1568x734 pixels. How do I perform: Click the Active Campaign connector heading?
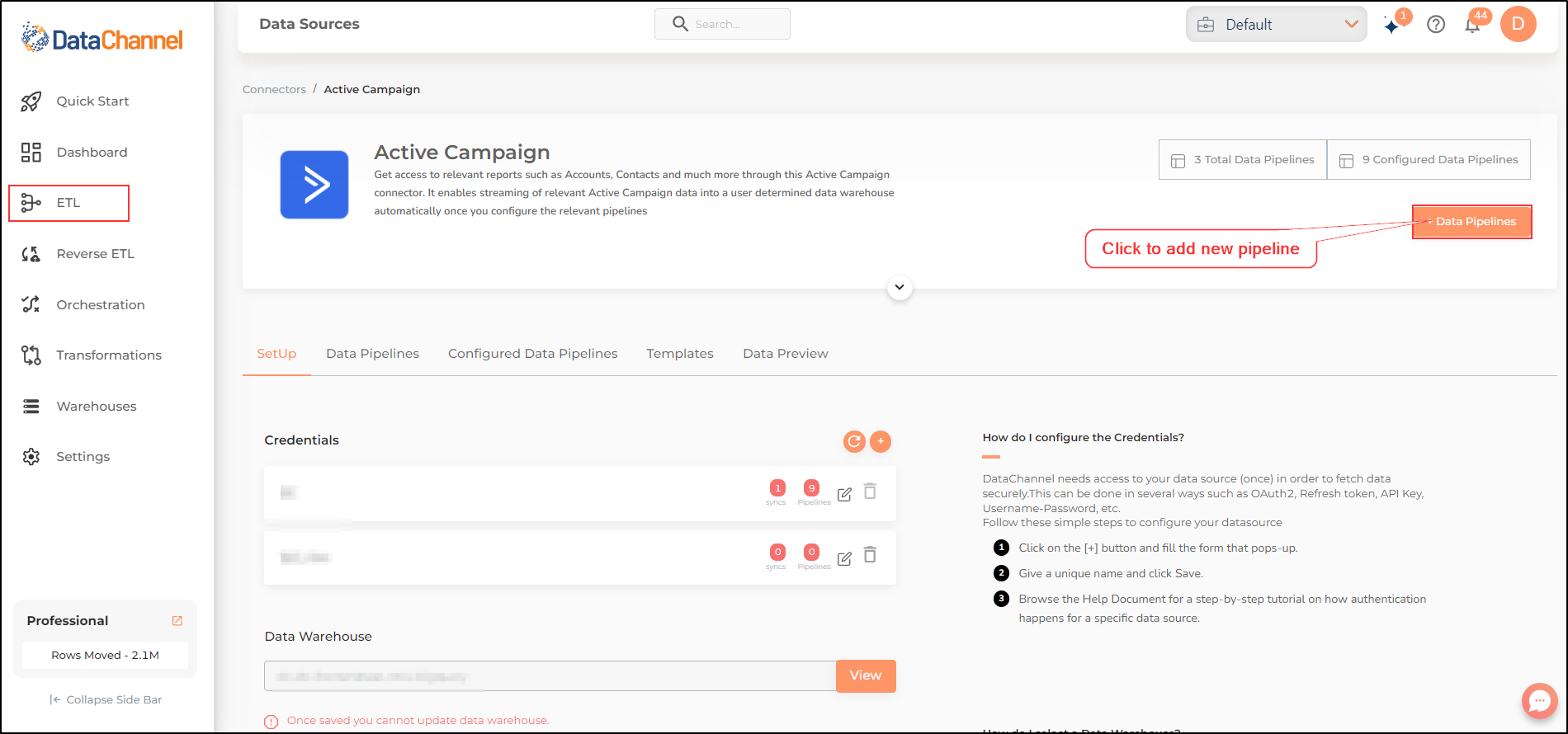(x=462, y=153)
